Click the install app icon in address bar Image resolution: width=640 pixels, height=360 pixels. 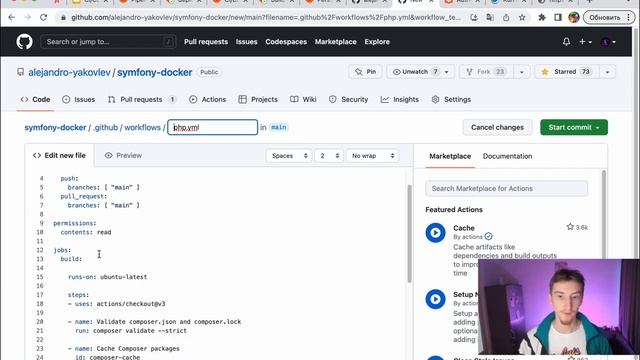tap(474, 18)
